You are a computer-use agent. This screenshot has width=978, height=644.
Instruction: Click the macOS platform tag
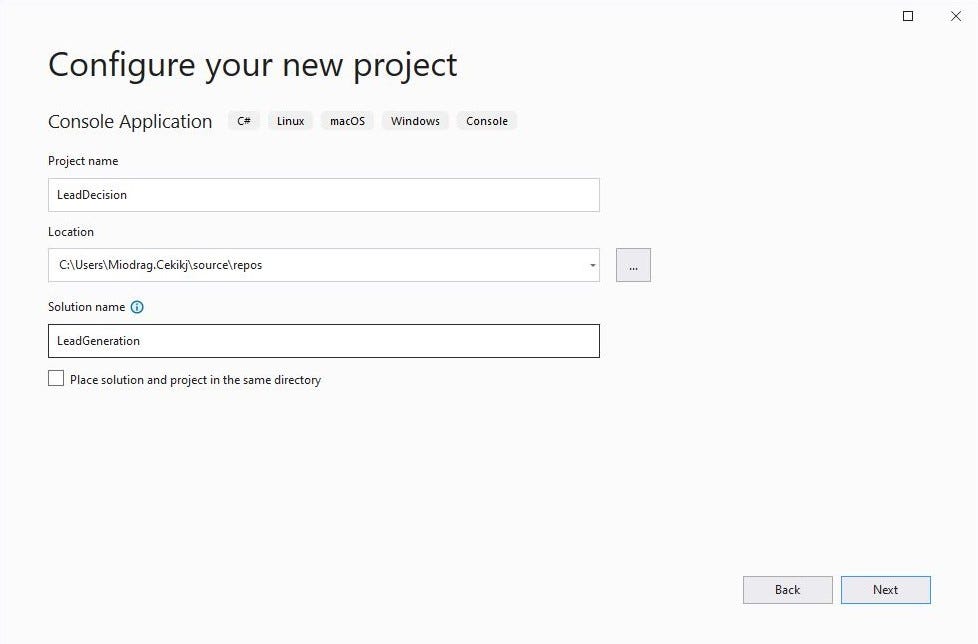coord(347,121)
